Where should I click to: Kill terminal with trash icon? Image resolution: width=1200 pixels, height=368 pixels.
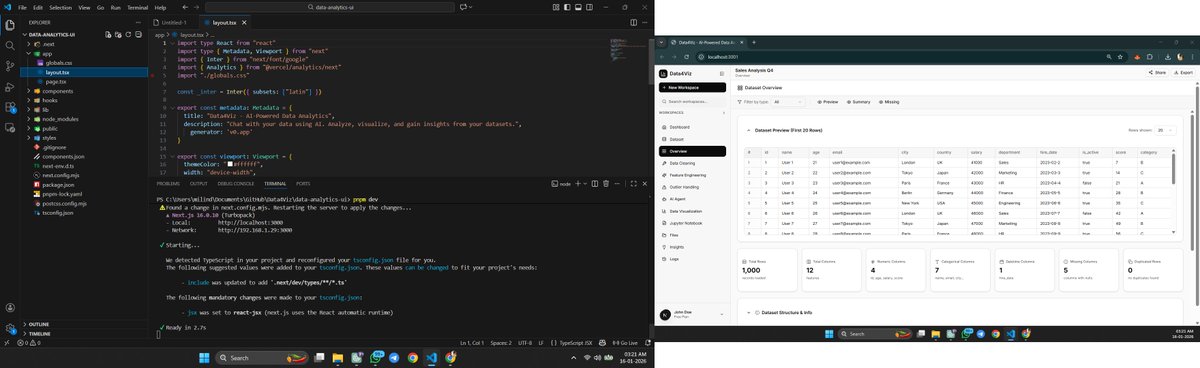606,184
